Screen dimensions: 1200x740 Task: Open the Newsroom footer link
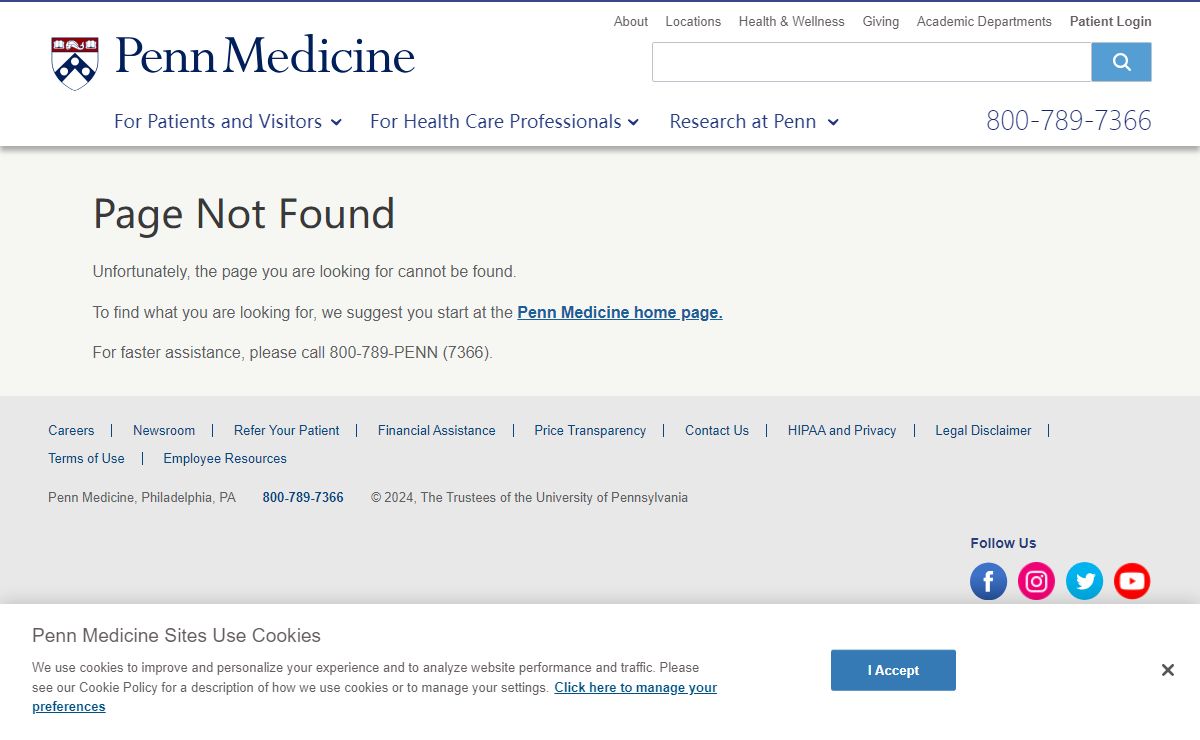tap(164, 430)
